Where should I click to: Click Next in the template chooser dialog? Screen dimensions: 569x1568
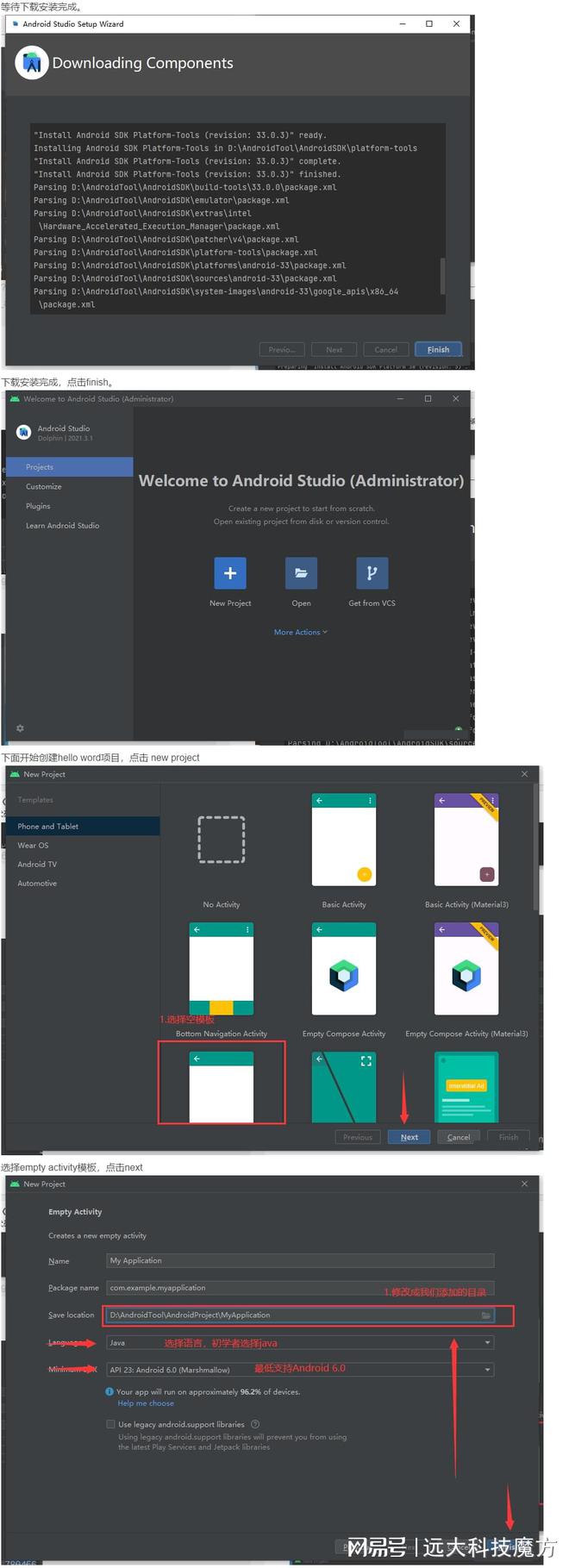[410, 1137]
